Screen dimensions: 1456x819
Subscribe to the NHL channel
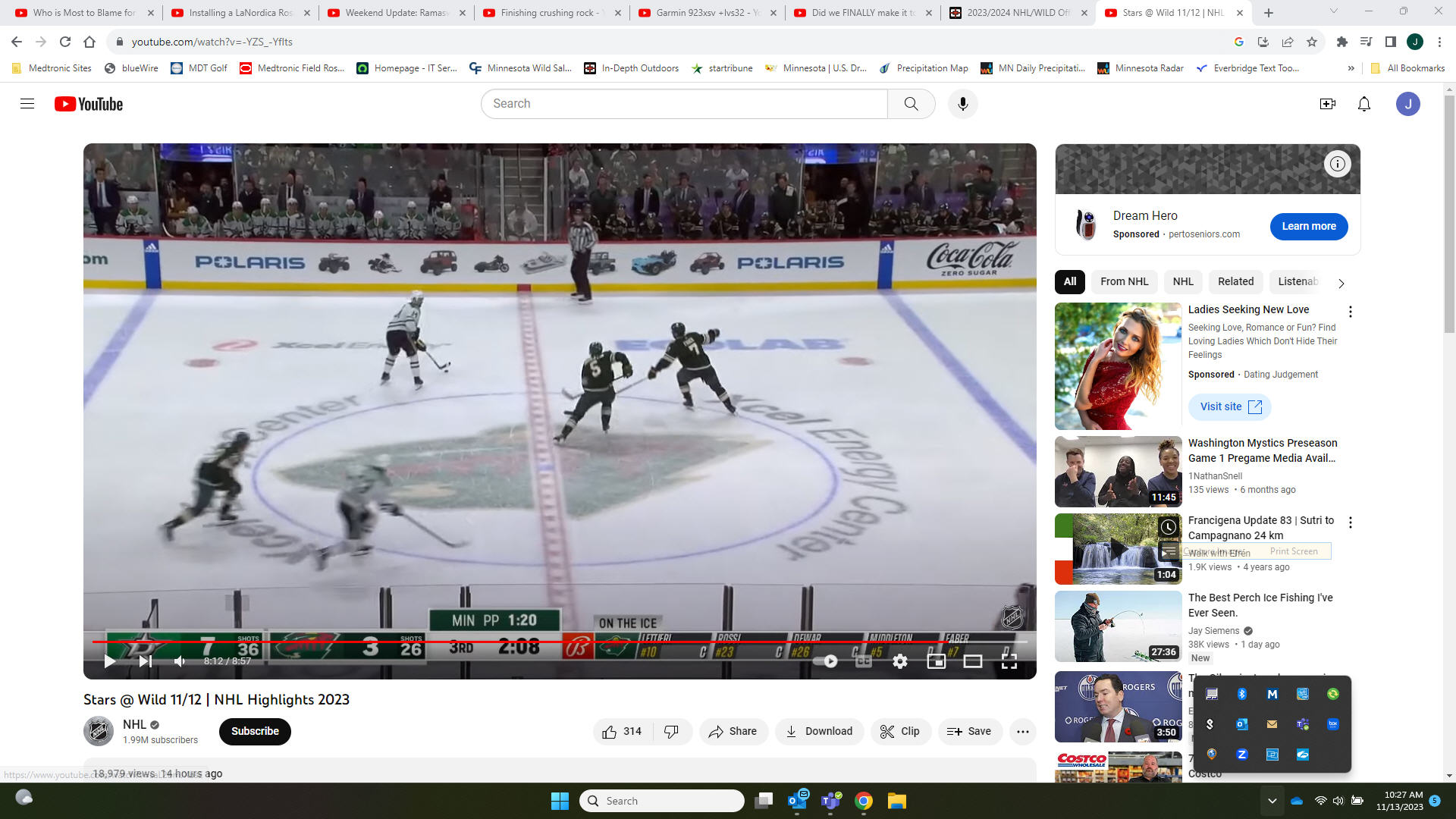[255, 732]
